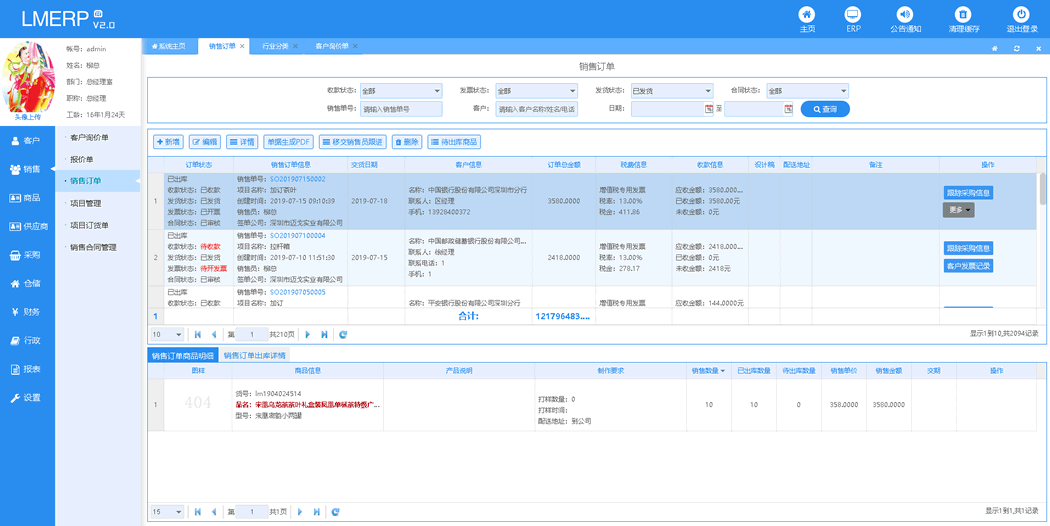Refresh the product detail grid pager
Viewport: 1050px width, 526px height.
click(335, 511)
